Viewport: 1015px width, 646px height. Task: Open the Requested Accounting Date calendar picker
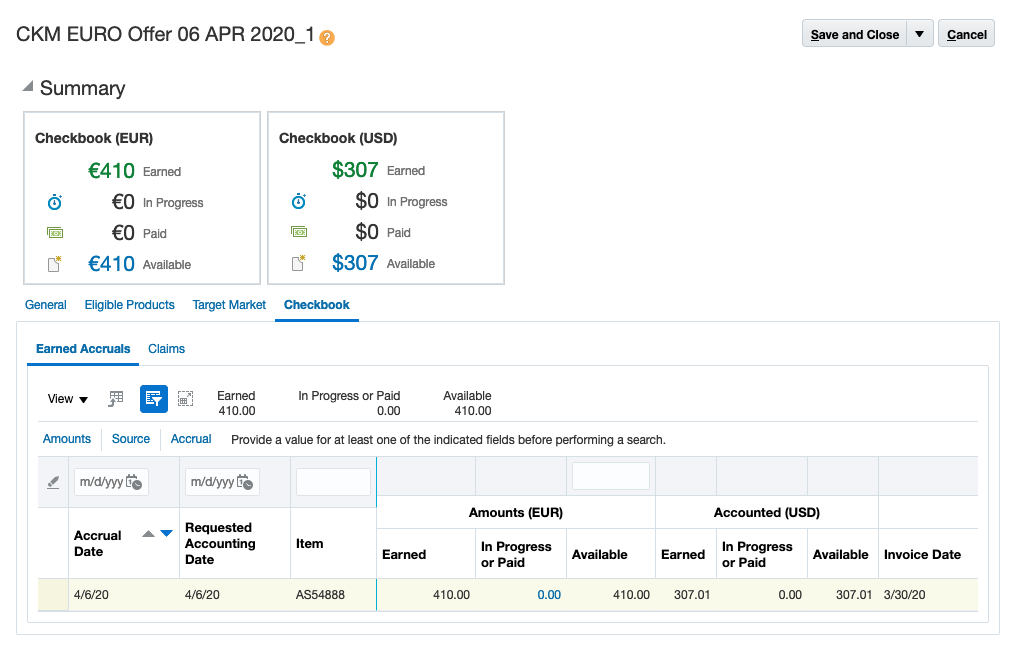click(247, 481)
